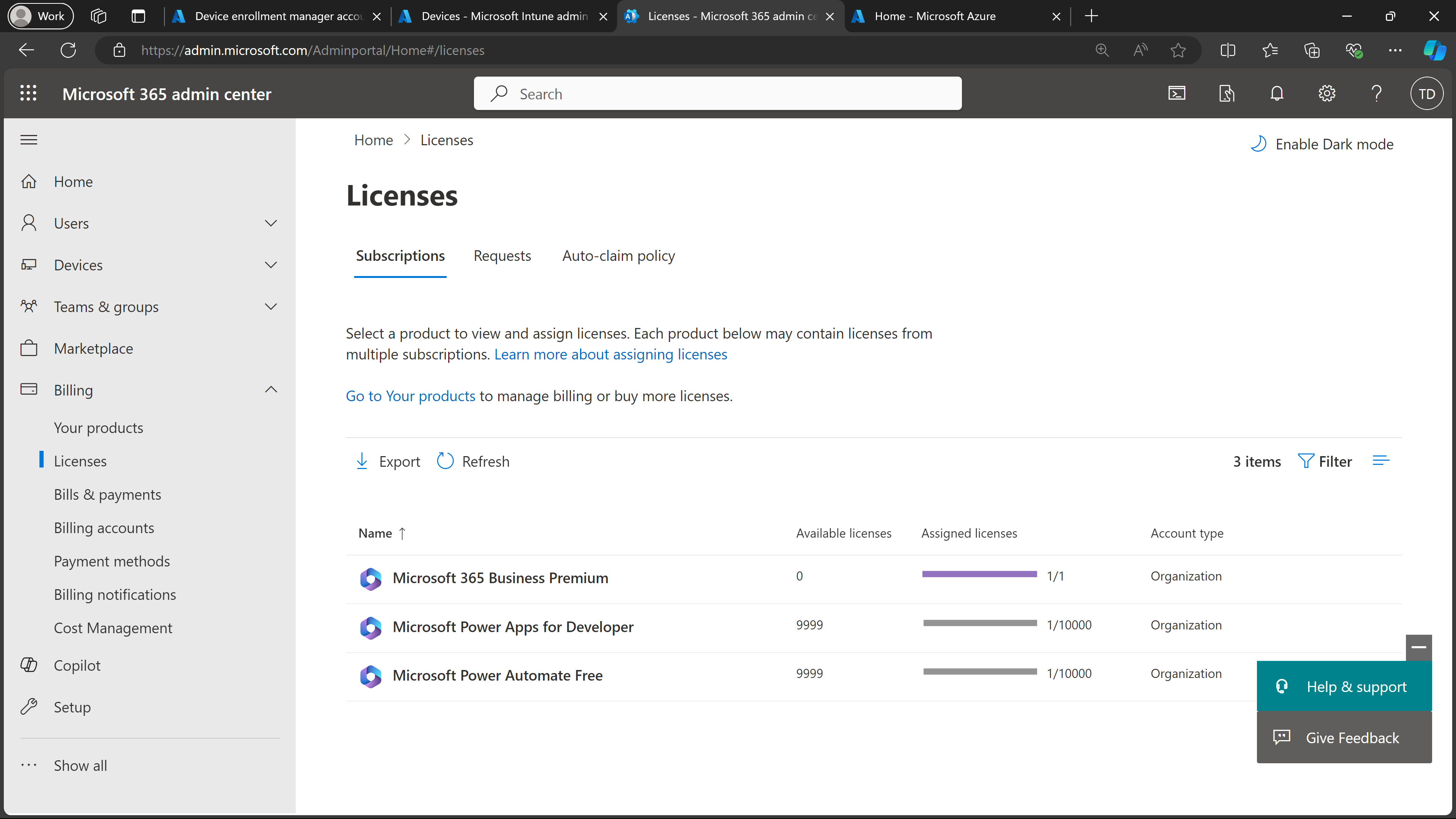Switch to the Requests tab
The height and width of the screenshot is (819, 1456).
[x=502, y=256]
